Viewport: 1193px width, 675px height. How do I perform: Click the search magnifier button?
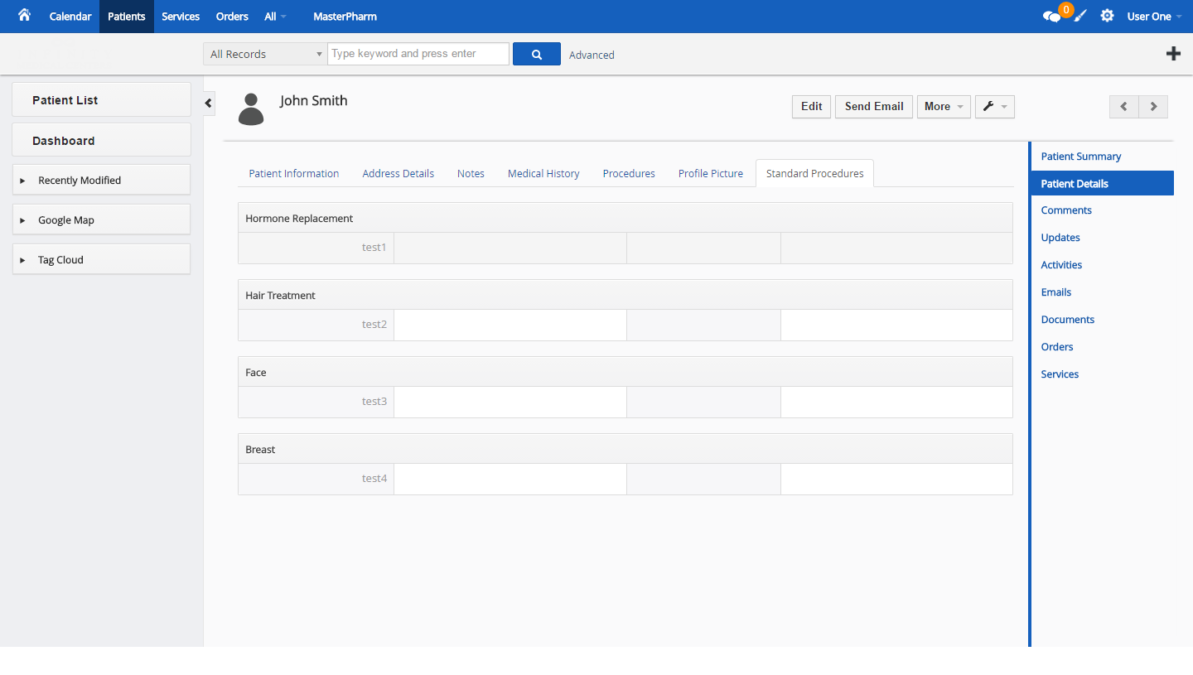click(x=536, y=53)
